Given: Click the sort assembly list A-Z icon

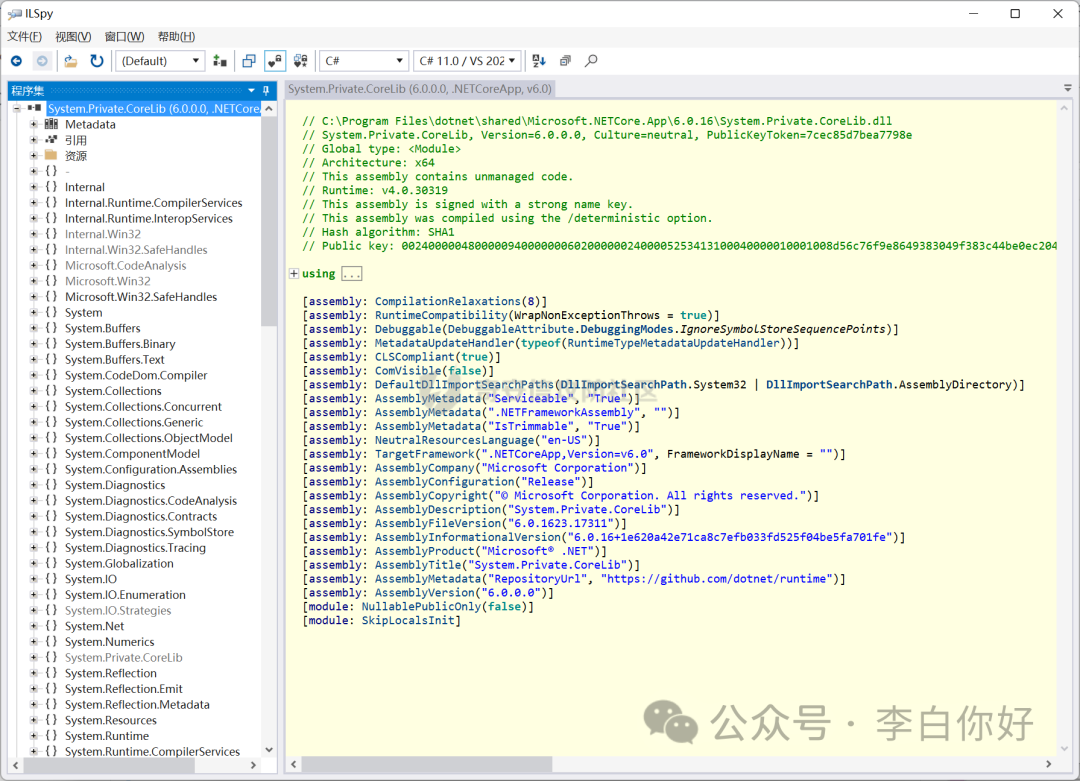Looking at the screenshot, I should (539, 61).
